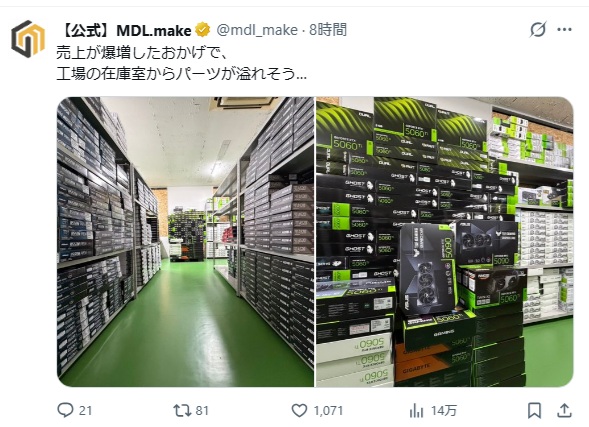Open right photo of 5060 GPU boxes
Image resolution: width=589 pixels, height=427 pixels.
[445, 242]
